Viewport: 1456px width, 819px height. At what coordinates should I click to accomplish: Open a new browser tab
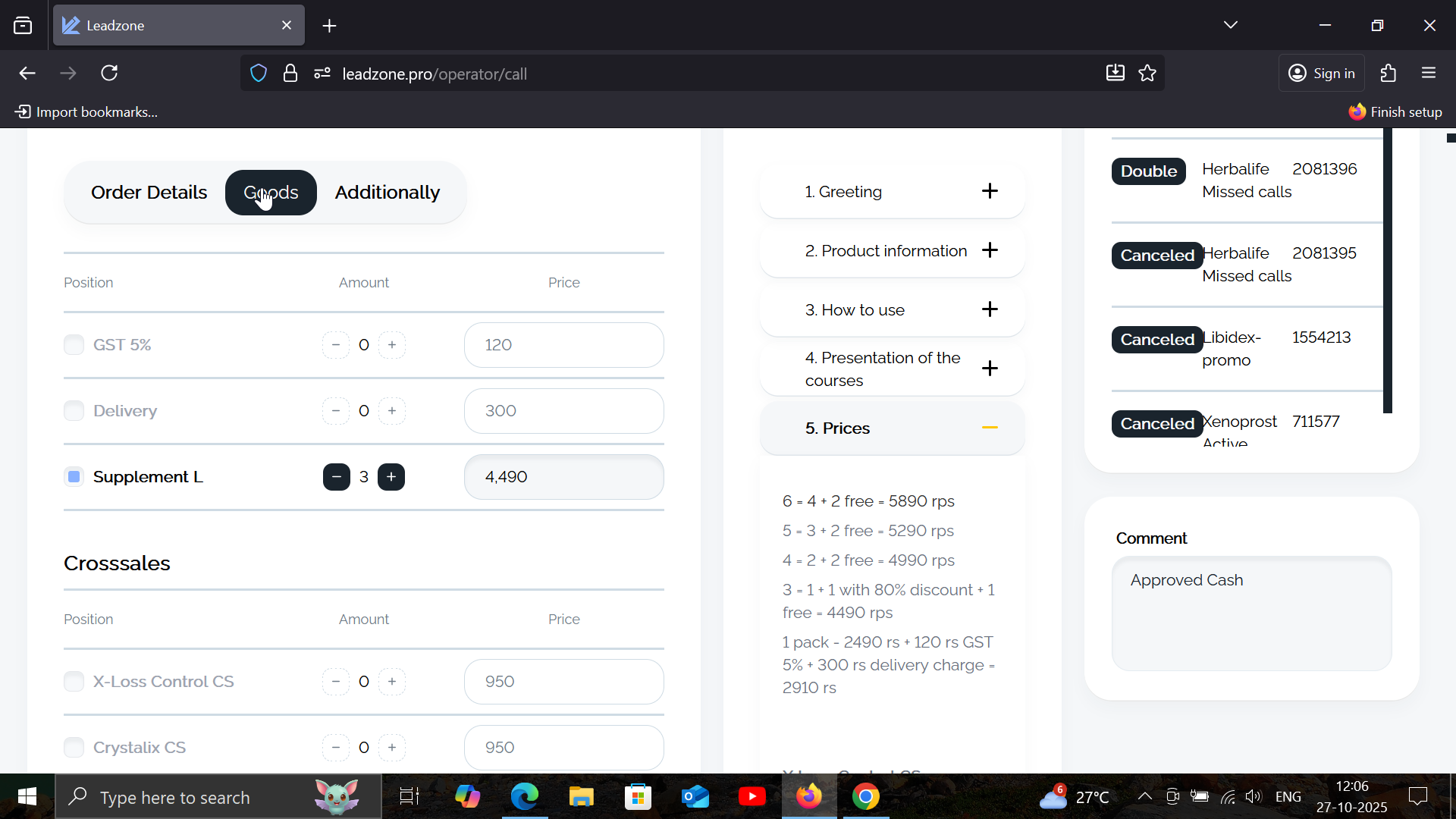(x=329, y=26)
